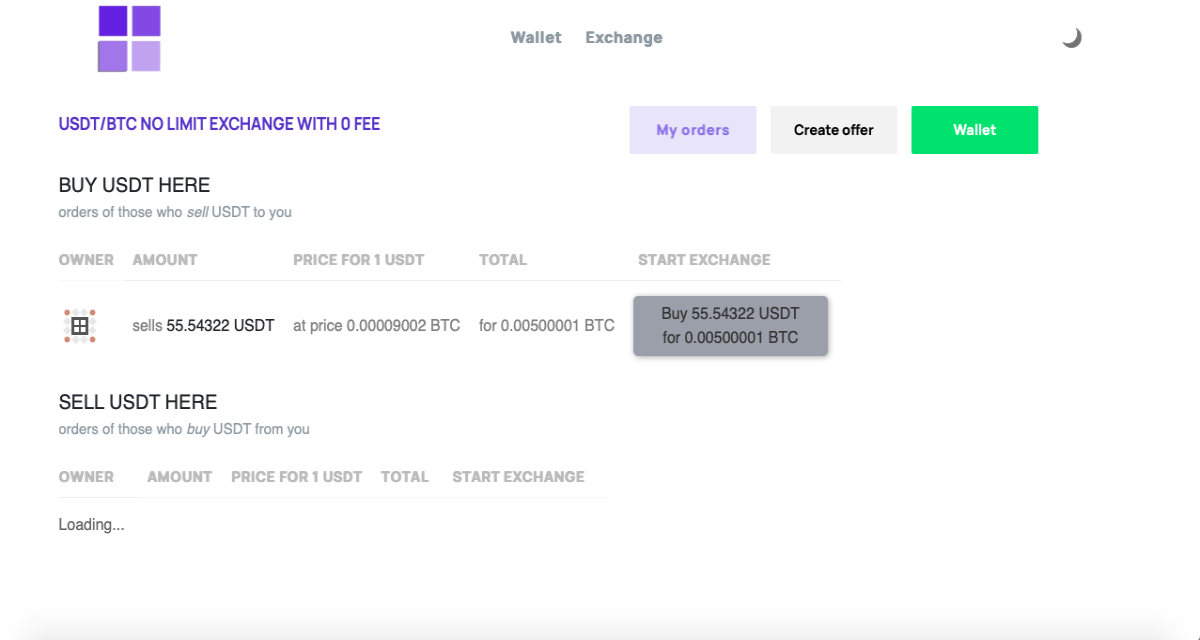1200x640 pixels.
Task: Select the price 0.00009002 BTC cell
Action: pyautogui.click(x=377, y=326)
